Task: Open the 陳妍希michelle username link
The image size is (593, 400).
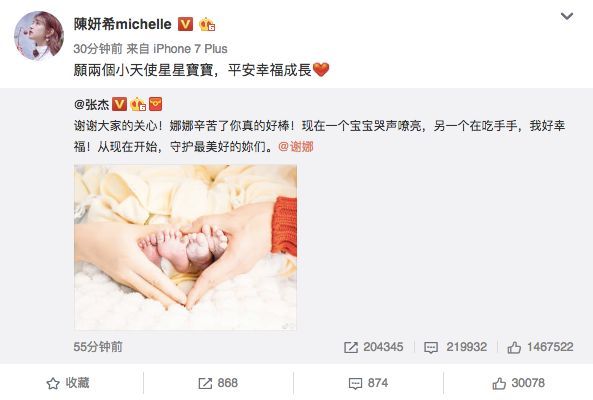Action: pyautogui.click(x=123, y=24)
